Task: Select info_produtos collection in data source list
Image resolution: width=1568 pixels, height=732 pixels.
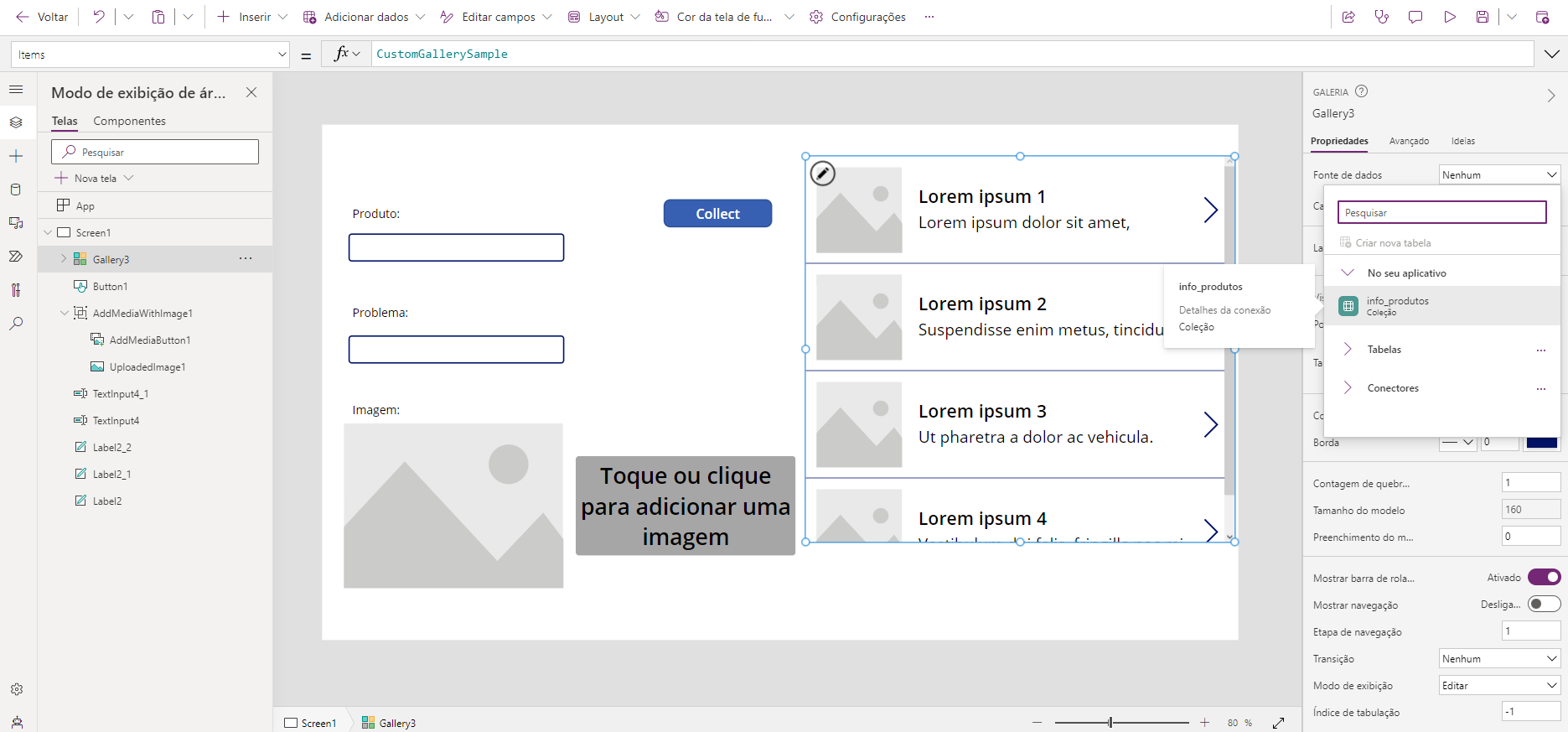Action: pyautogui.click(x=1397, y=305)
